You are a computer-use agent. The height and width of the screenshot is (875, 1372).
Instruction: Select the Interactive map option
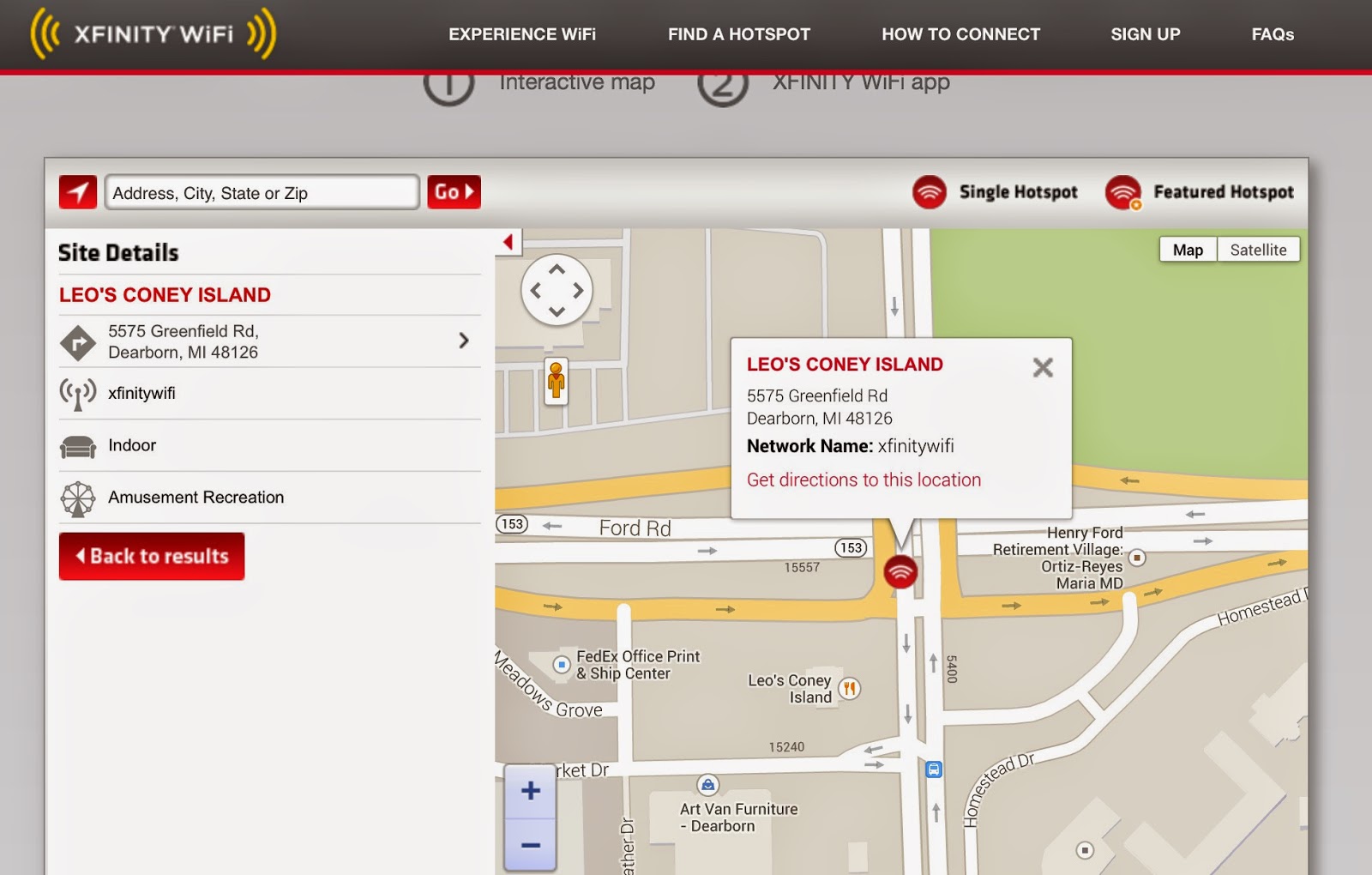click(577, 82)
